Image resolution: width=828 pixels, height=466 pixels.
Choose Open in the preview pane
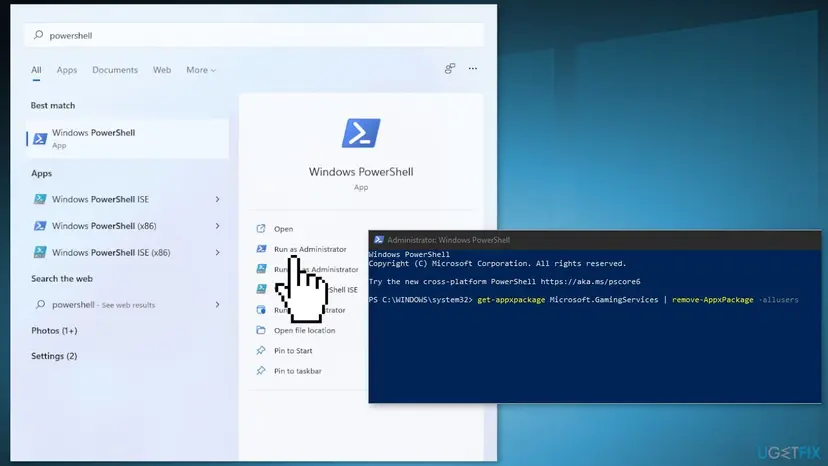[x=284, y=229]
